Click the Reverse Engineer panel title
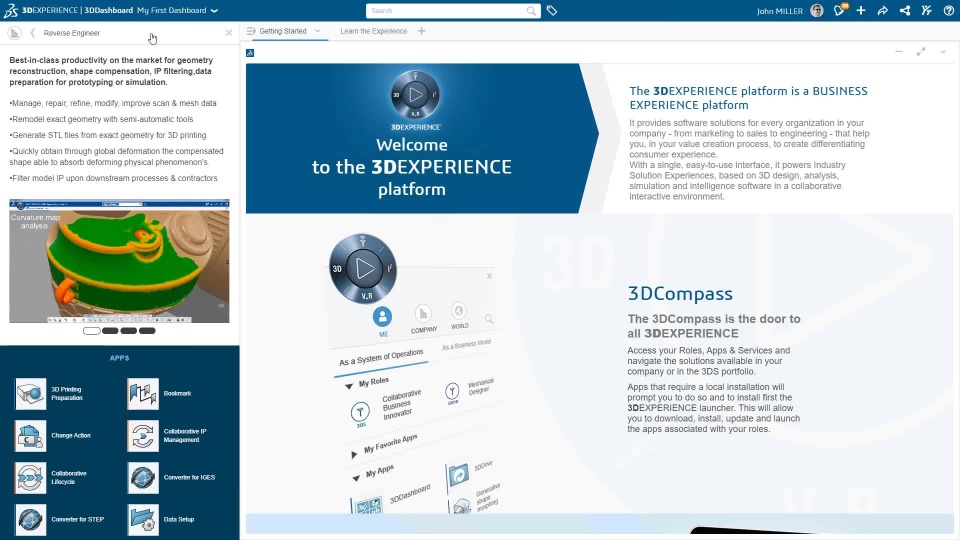The height and width of the screenshot is (540, 960). coord(72,33)
